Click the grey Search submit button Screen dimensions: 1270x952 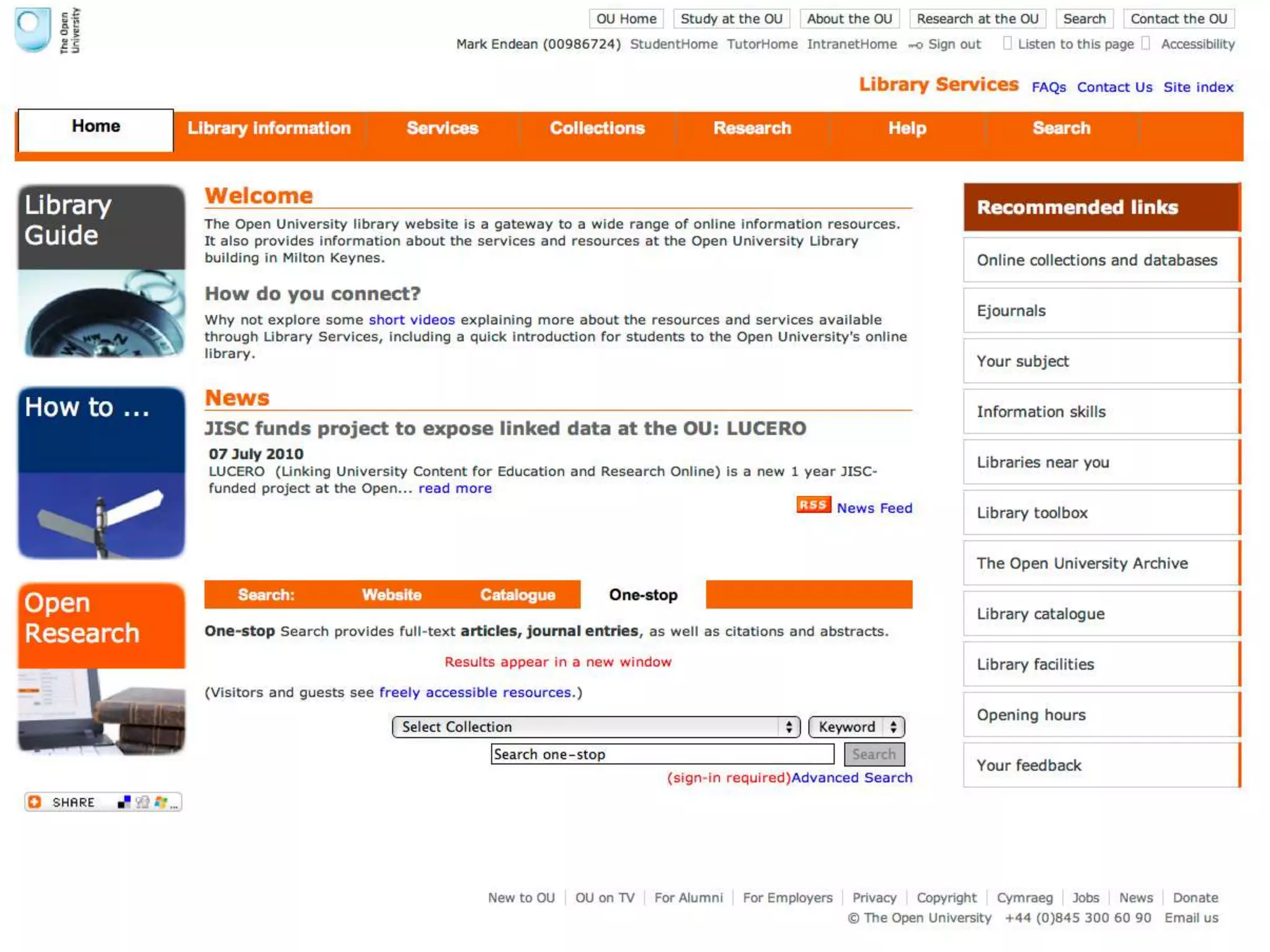tap(873, 754)
